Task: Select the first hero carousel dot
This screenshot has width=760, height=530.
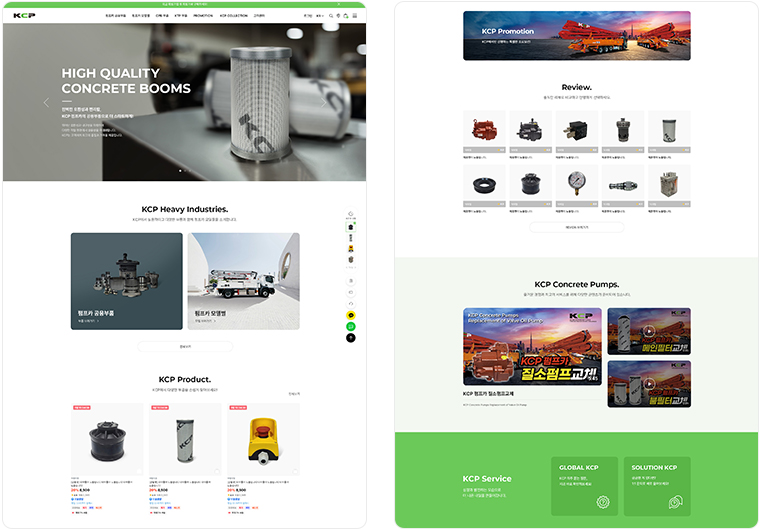Action: coord(180,171)
